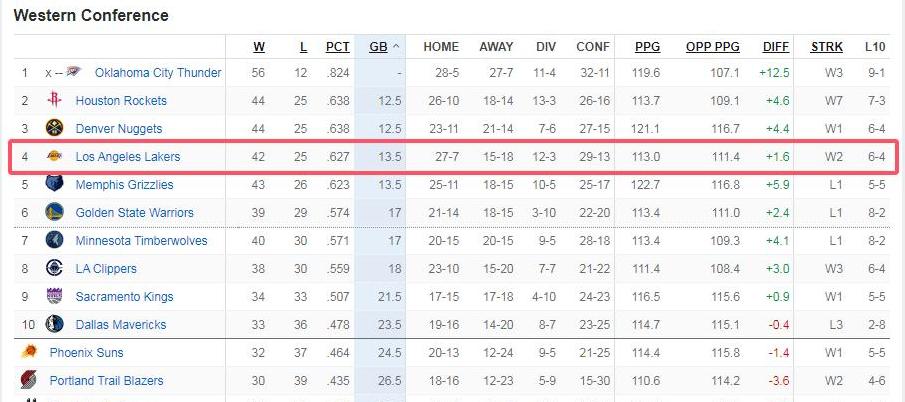Sort standings by L column header
The width and height of the screenshot is (905, 402).
[x=304, y=47]
